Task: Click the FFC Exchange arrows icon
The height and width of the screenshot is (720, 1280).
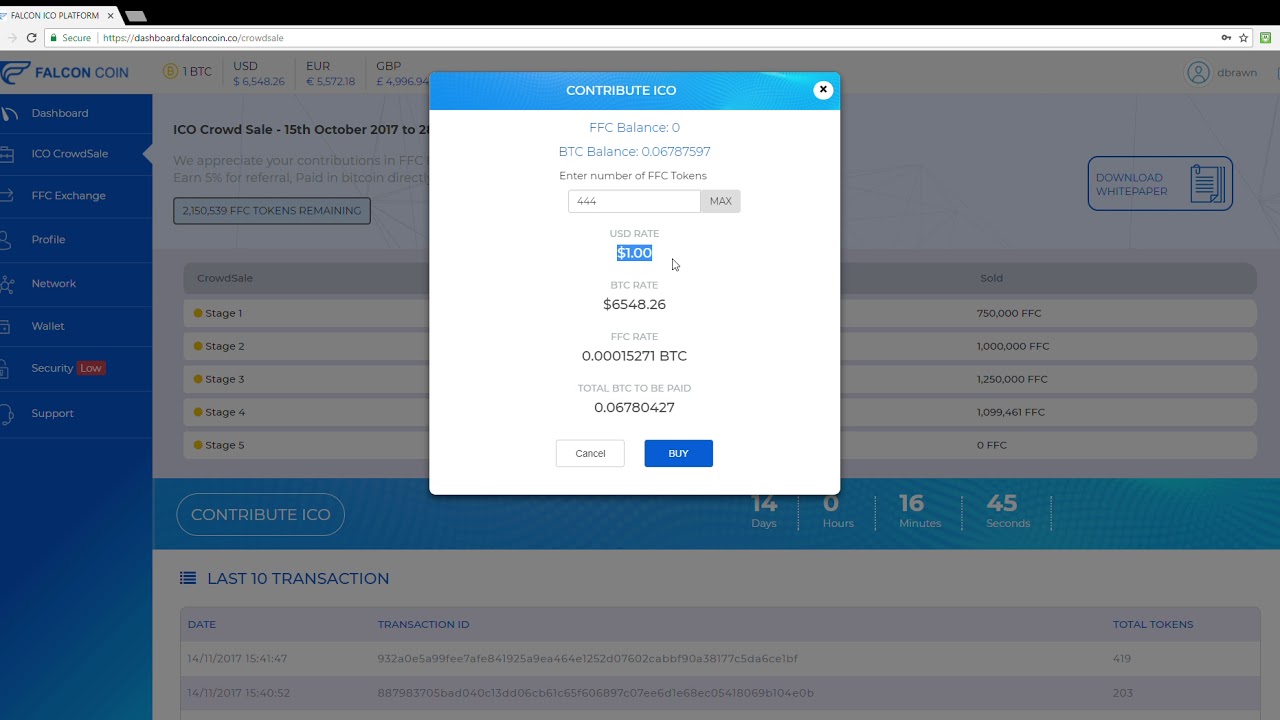Action: 6,196
